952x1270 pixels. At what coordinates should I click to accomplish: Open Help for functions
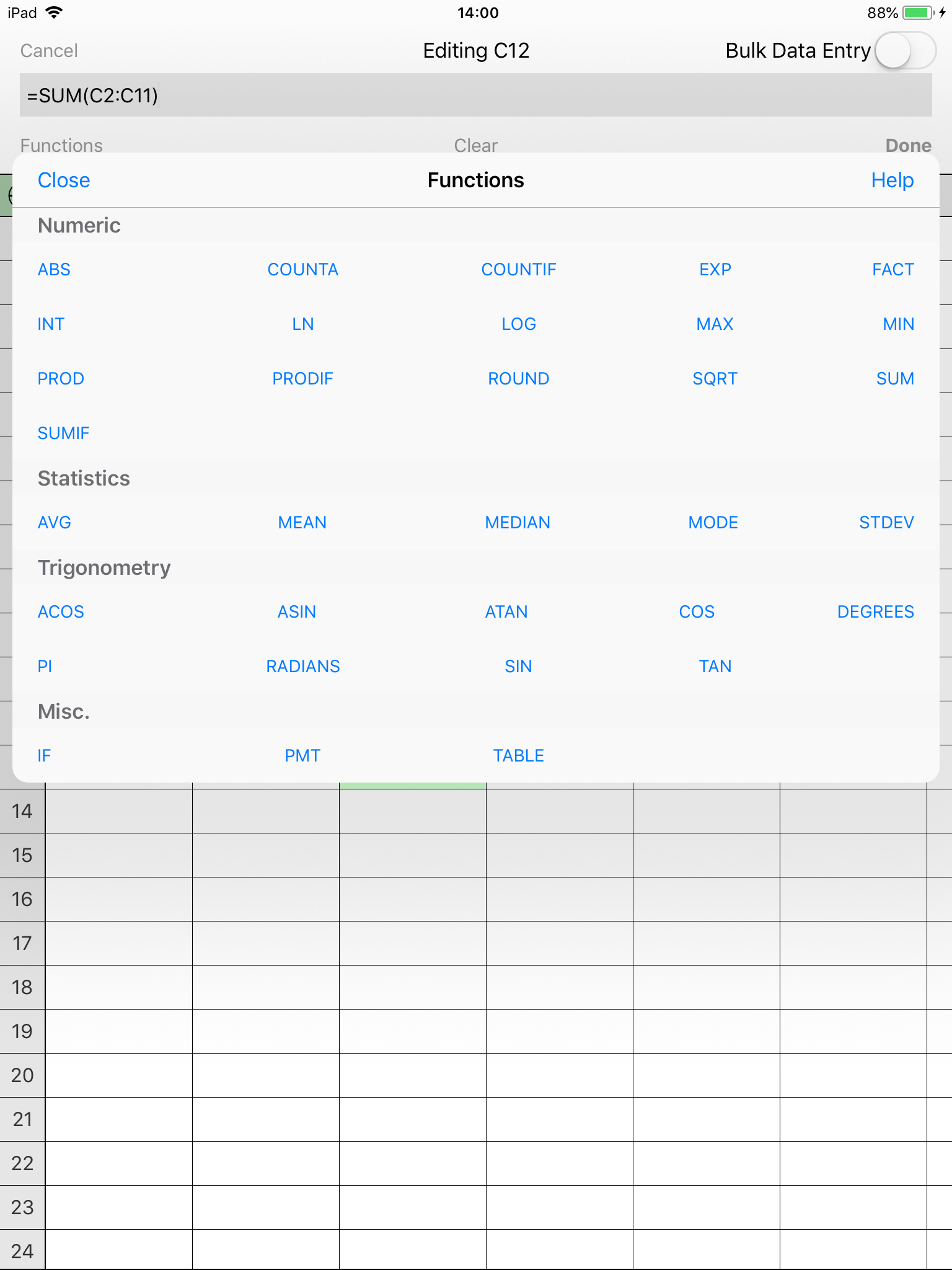point(892,180)
